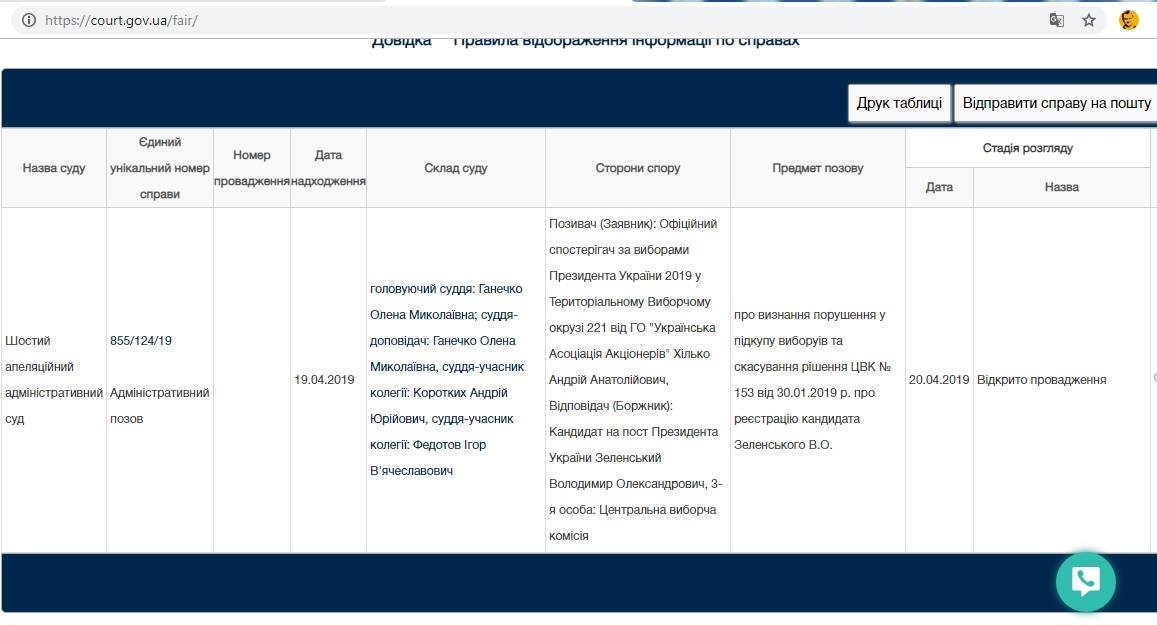The image size is (1157, 625).
Task: Bookmark this page using the star icon
Action: [1089, 20]
